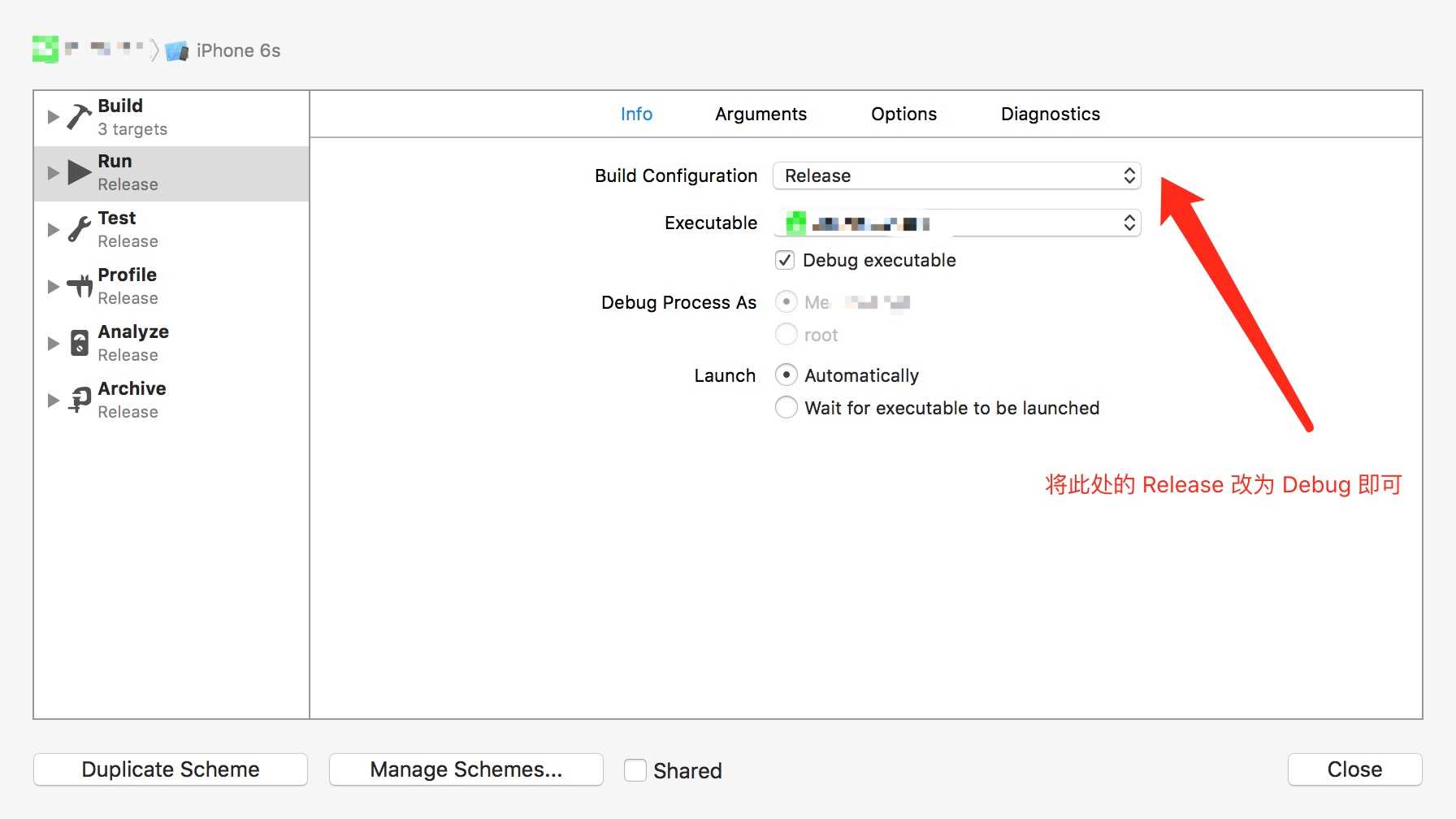
Task: Click the Analyze action icon
Action: (80, 343)
